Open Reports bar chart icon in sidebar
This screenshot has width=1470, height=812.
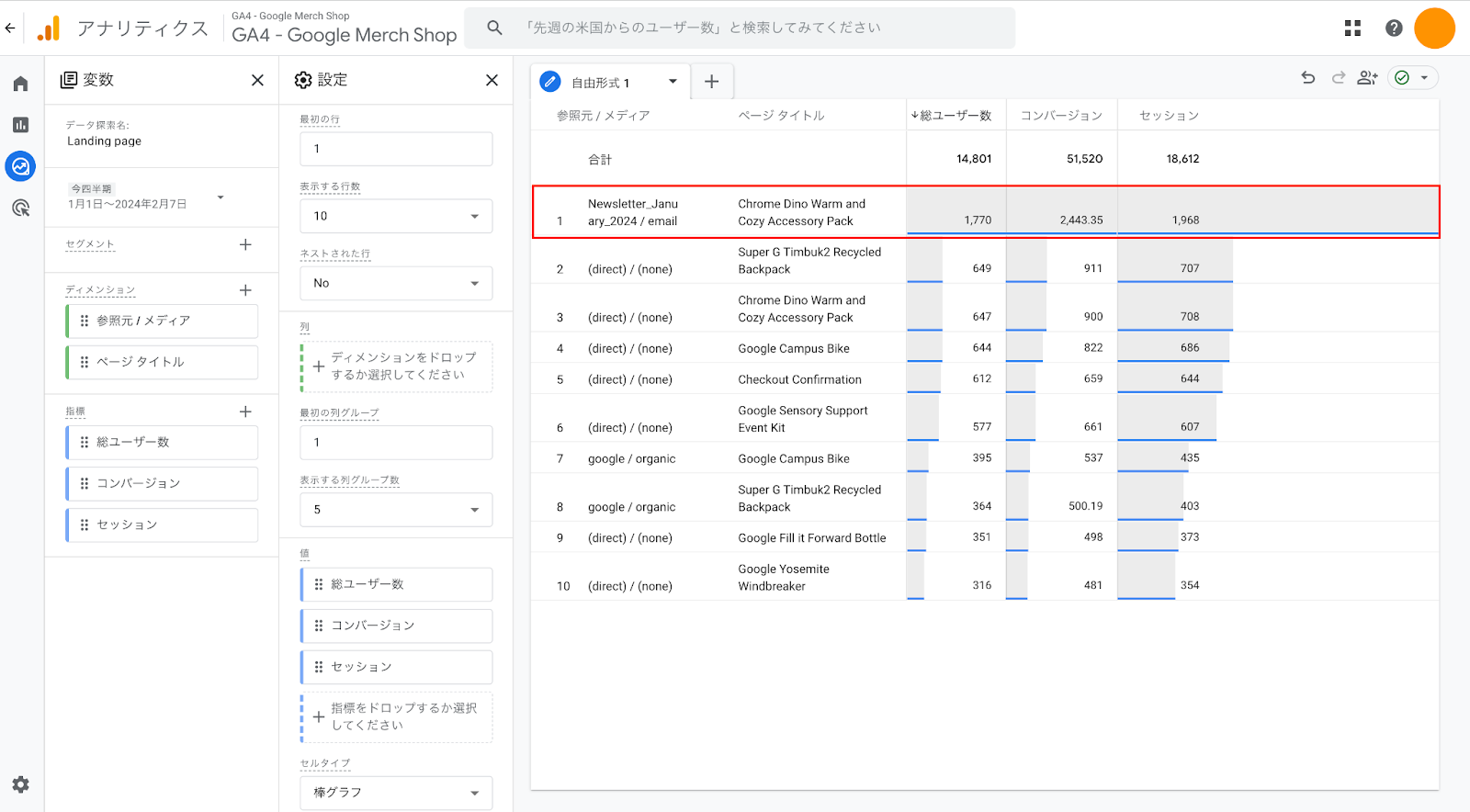click(x=21, y=125)
